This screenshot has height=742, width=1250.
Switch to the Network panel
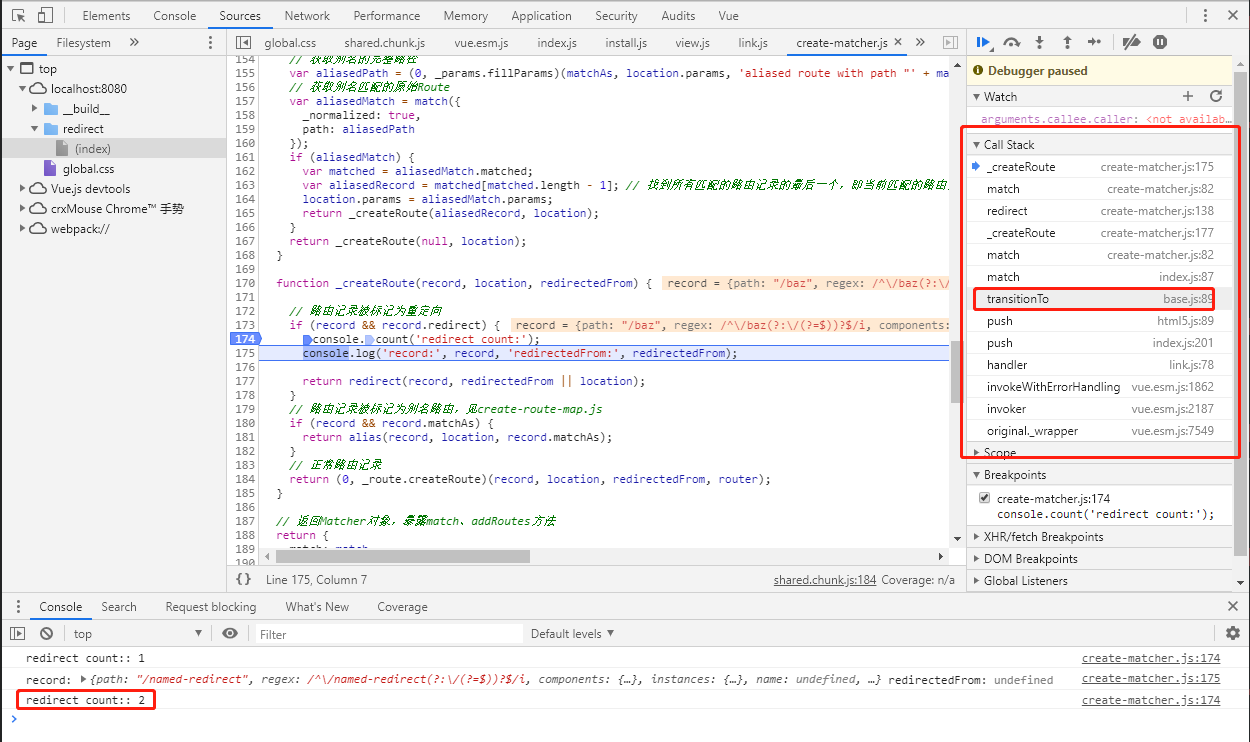307,15
